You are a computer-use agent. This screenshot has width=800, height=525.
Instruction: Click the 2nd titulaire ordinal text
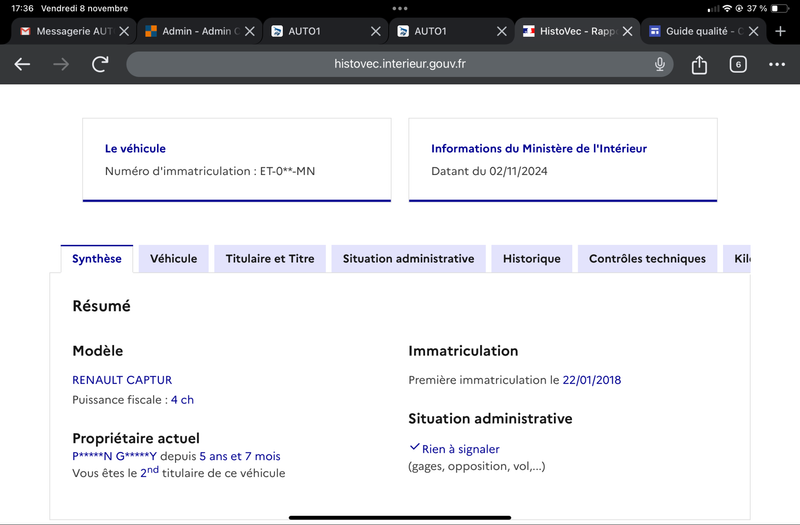[149, 472]
